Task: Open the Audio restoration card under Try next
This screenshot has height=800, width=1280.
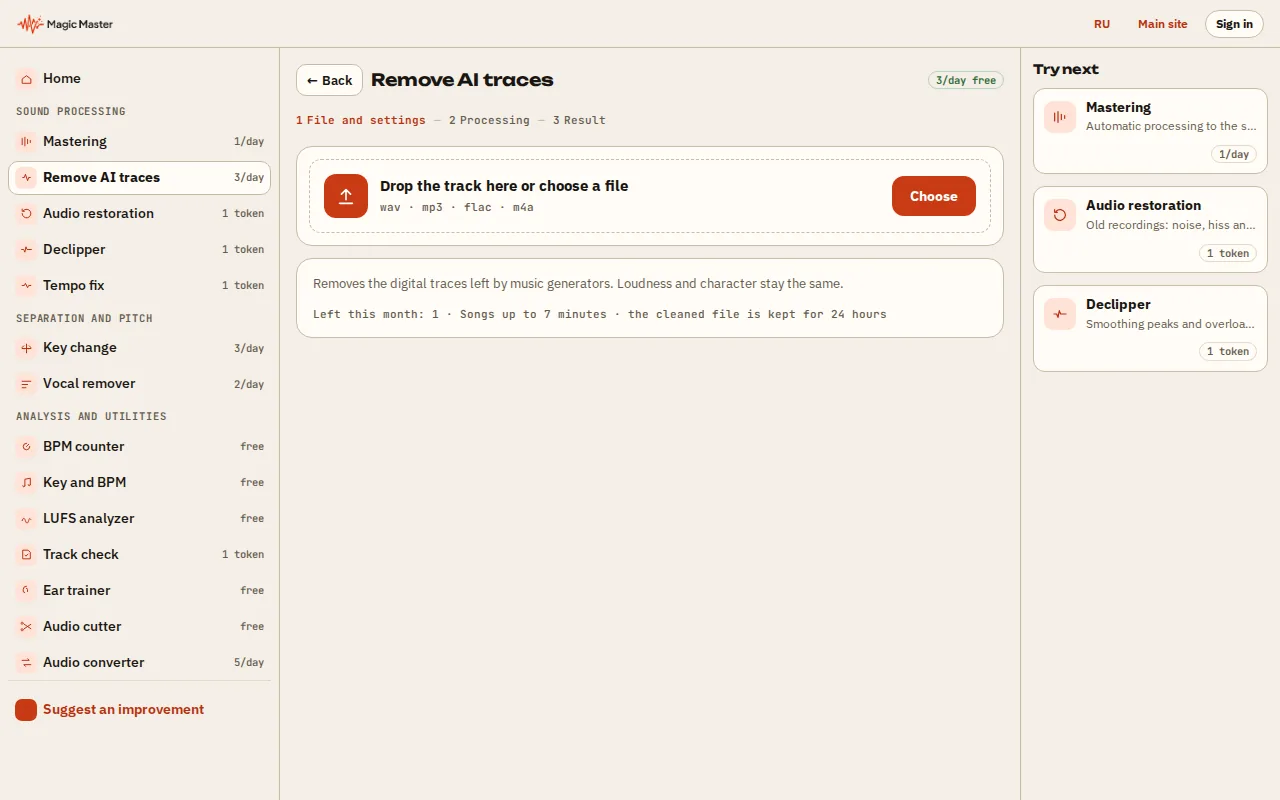Action: point(1150,229)
